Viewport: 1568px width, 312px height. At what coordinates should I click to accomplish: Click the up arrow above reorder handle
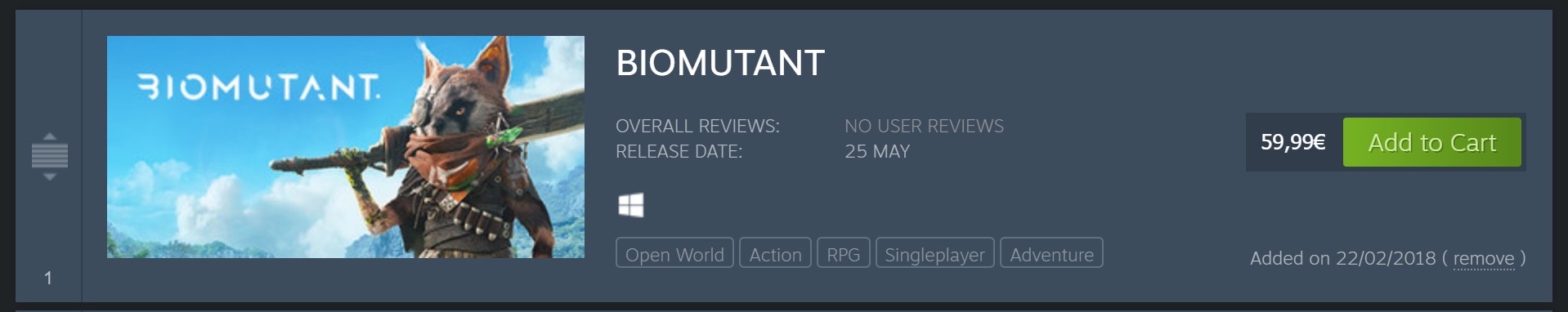click(x=49, y=136)
